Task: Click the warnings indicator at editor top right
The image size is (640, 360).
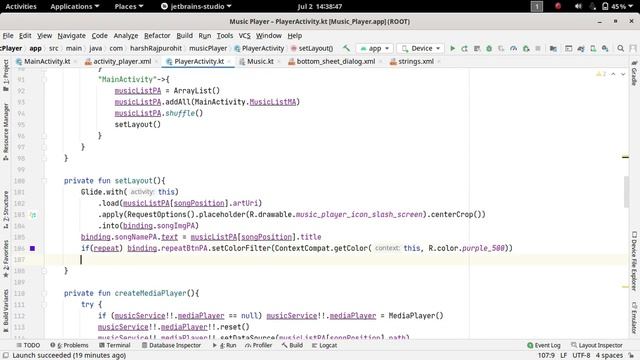Action: click(601, 74)
